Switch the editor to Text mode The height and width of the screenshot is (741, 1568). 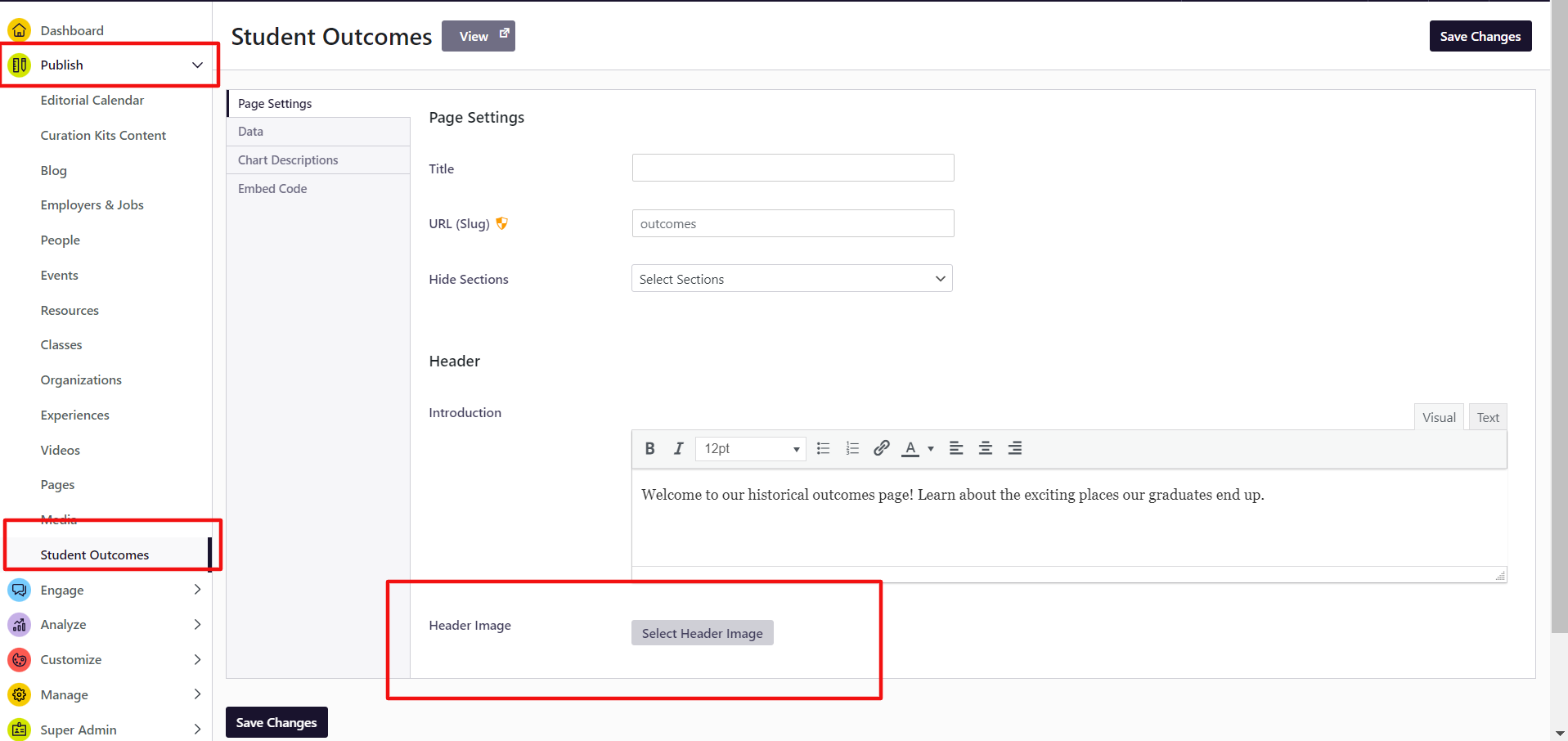point(1487,417)
